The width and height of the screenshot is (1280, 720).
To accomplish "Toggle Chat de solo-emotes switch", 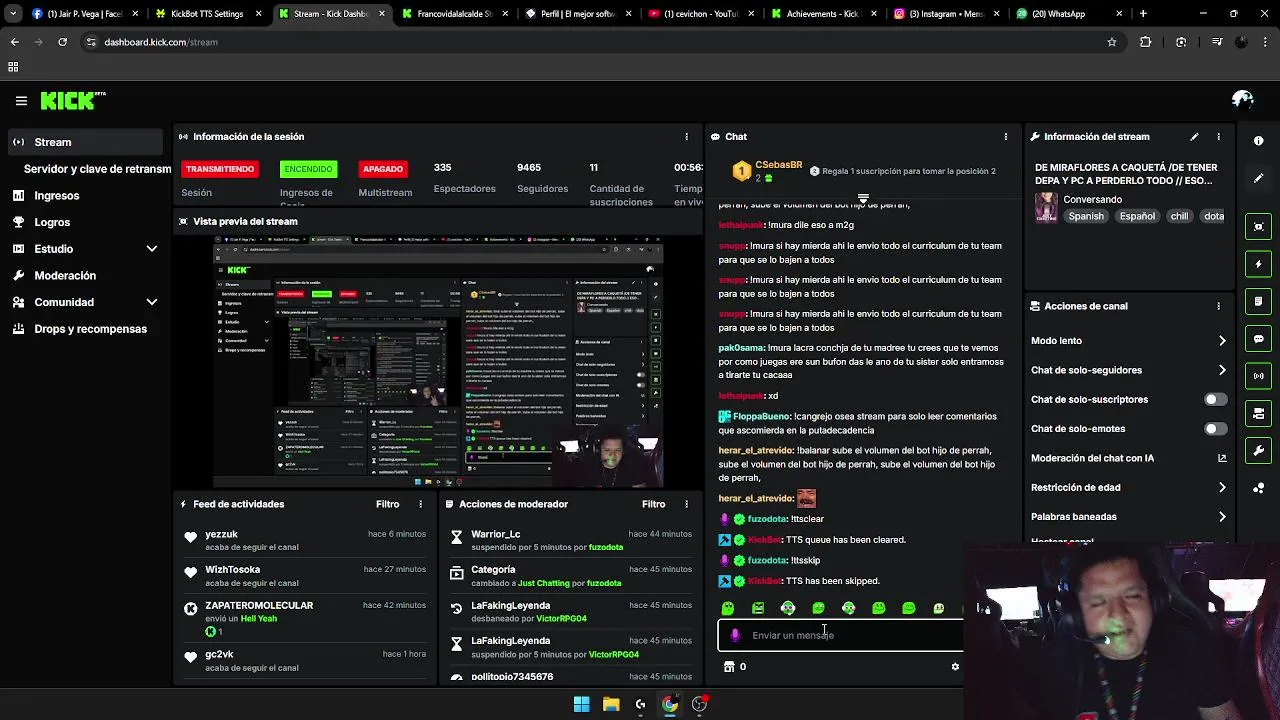I will click(x=1215, y=429).
